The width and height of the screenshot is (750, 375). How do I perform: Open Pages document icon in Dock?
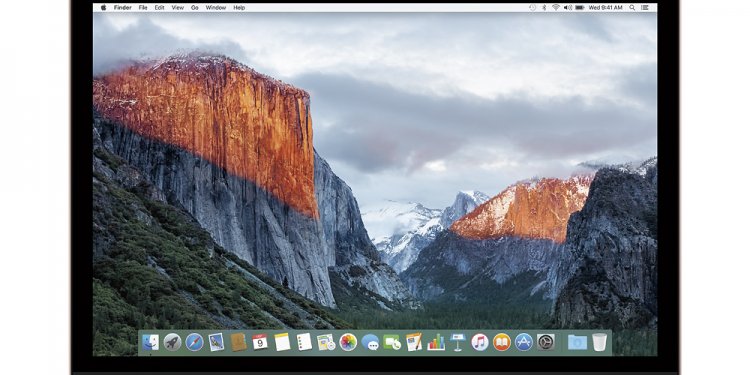point(414,342)
